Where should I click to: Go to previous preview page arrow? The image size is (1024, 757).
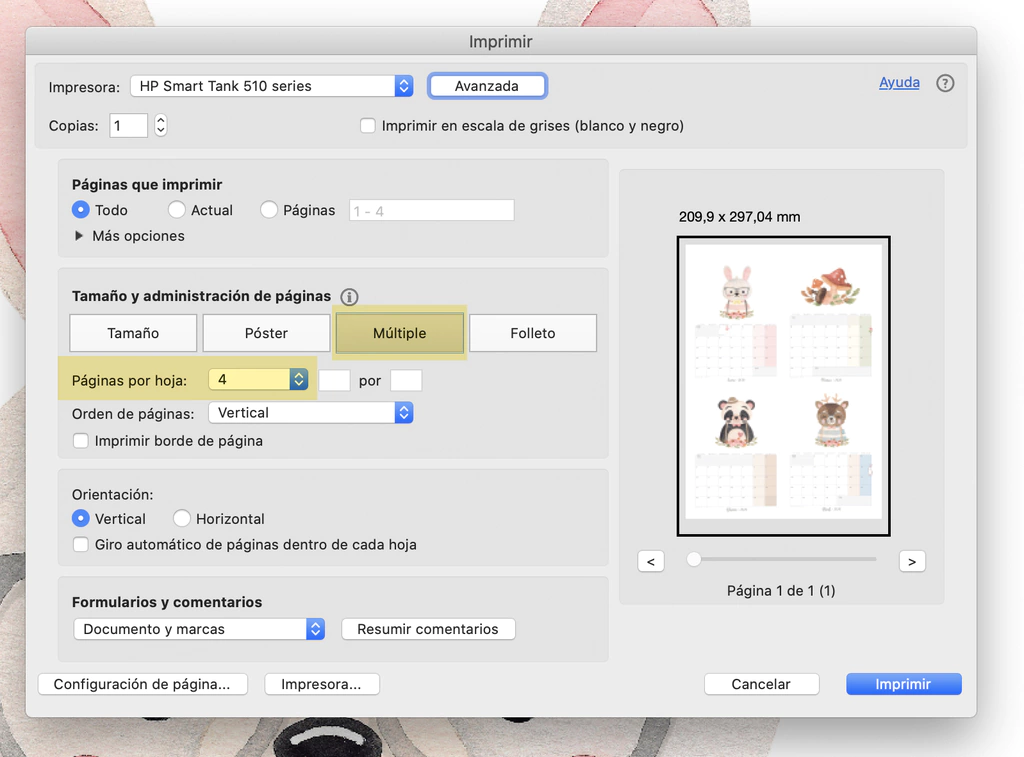[650, 562]
